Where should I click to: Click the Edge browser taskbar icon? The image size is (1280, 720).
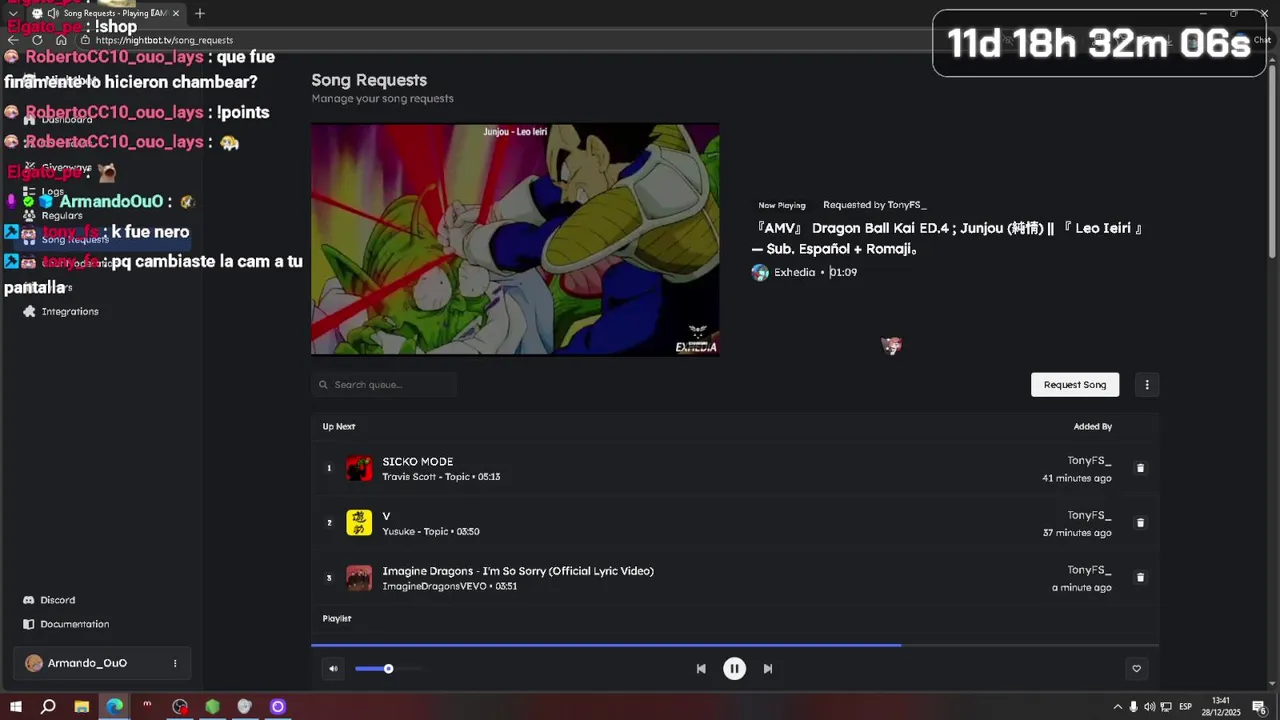[x=115, y=707]
